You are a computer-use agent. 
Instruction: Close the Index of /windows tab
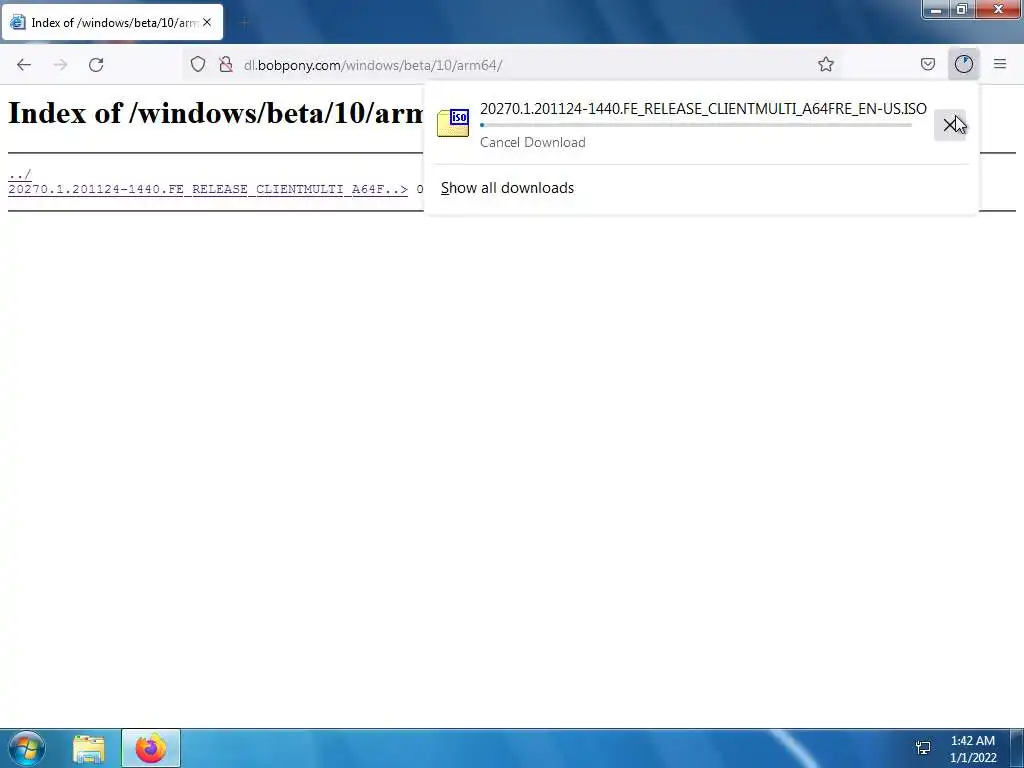click(x=207, y=22)
